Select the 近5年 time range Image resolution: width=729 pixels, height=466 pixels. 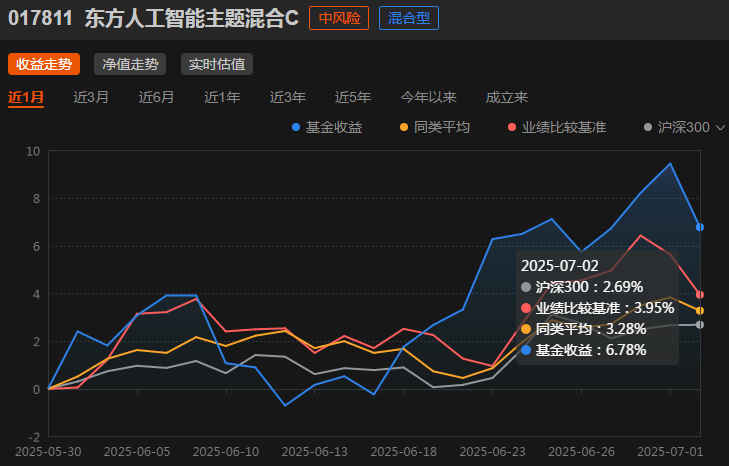[353, 97]
